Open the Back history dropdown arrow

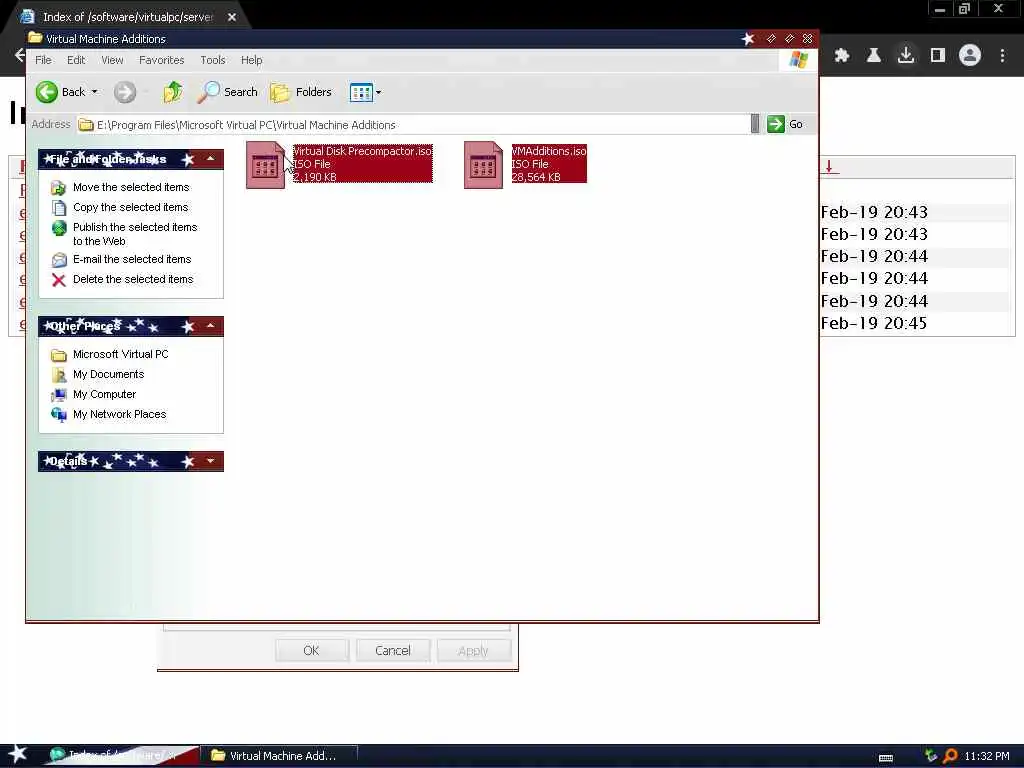pyautogui.click(x=95, y=92)
